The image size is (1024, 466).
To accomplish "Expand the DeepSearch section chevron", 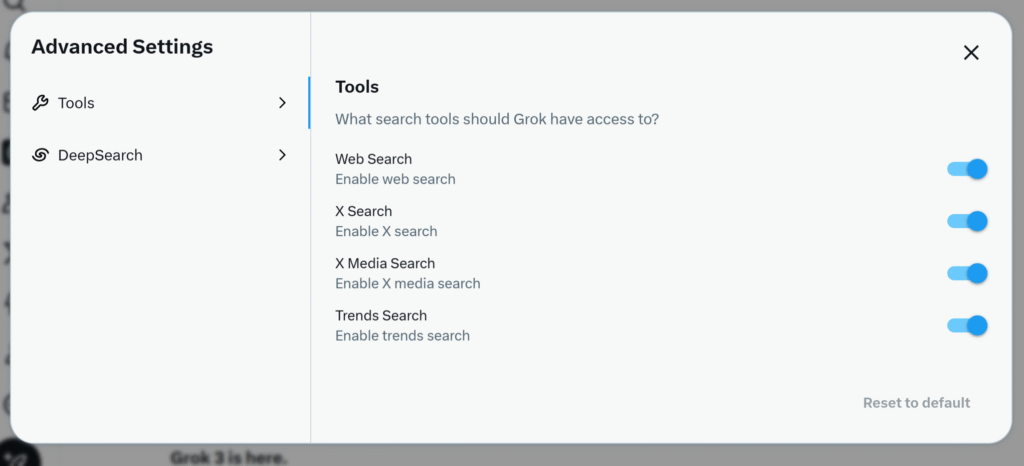I will click(282, 155).
